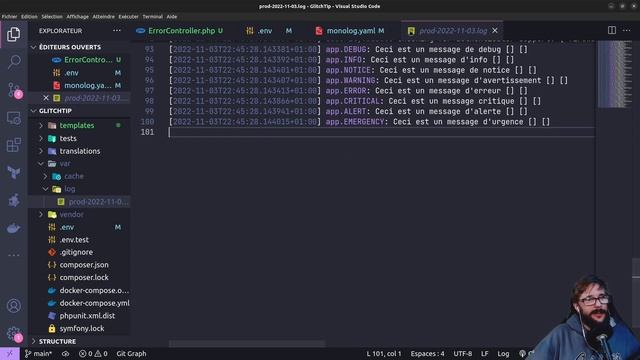Collapse the GLITCHTIP folder section

[79, 111]
